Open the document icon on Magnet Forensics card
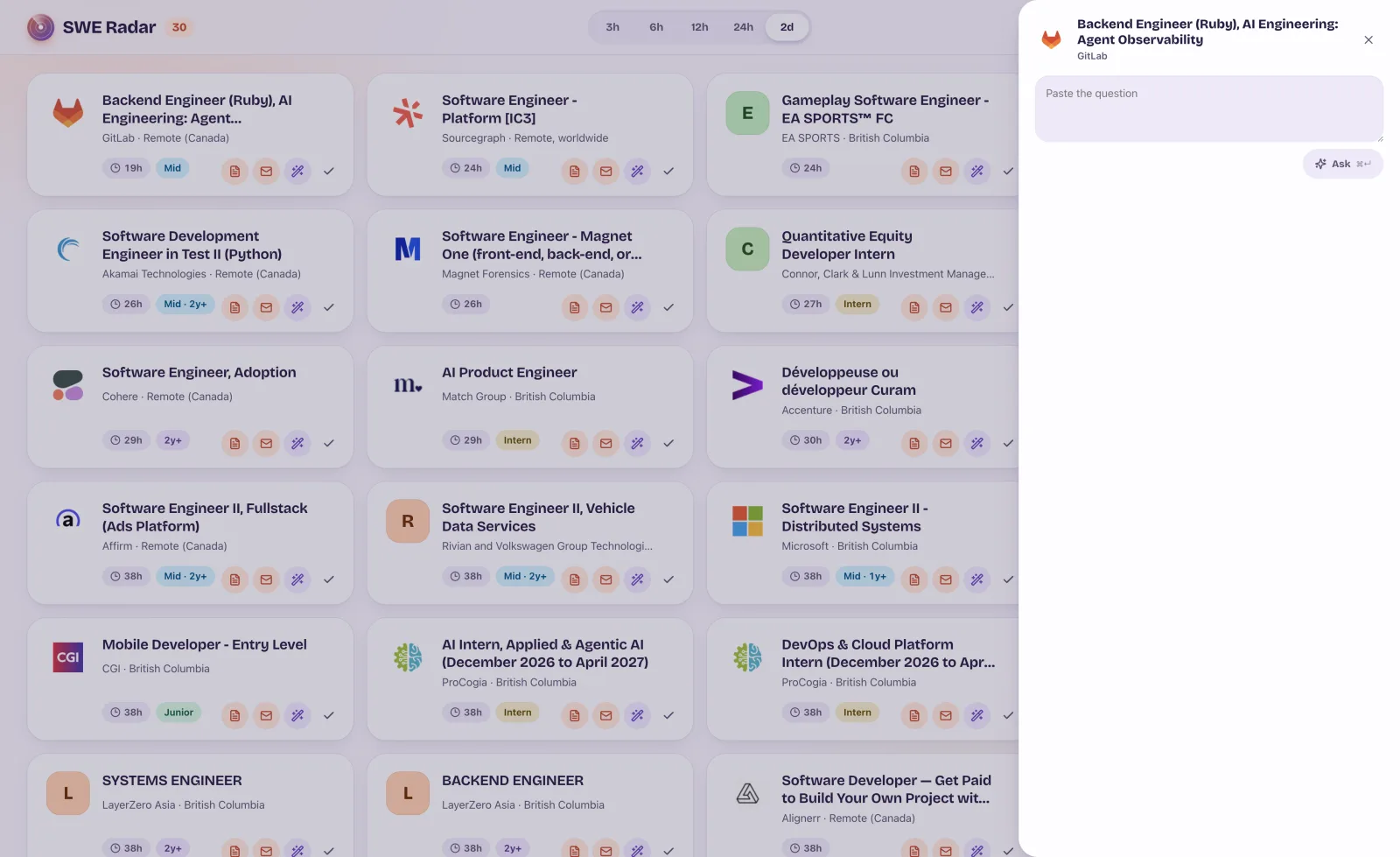The width and height of the screenshot is (1400, 857). [574, 307]
